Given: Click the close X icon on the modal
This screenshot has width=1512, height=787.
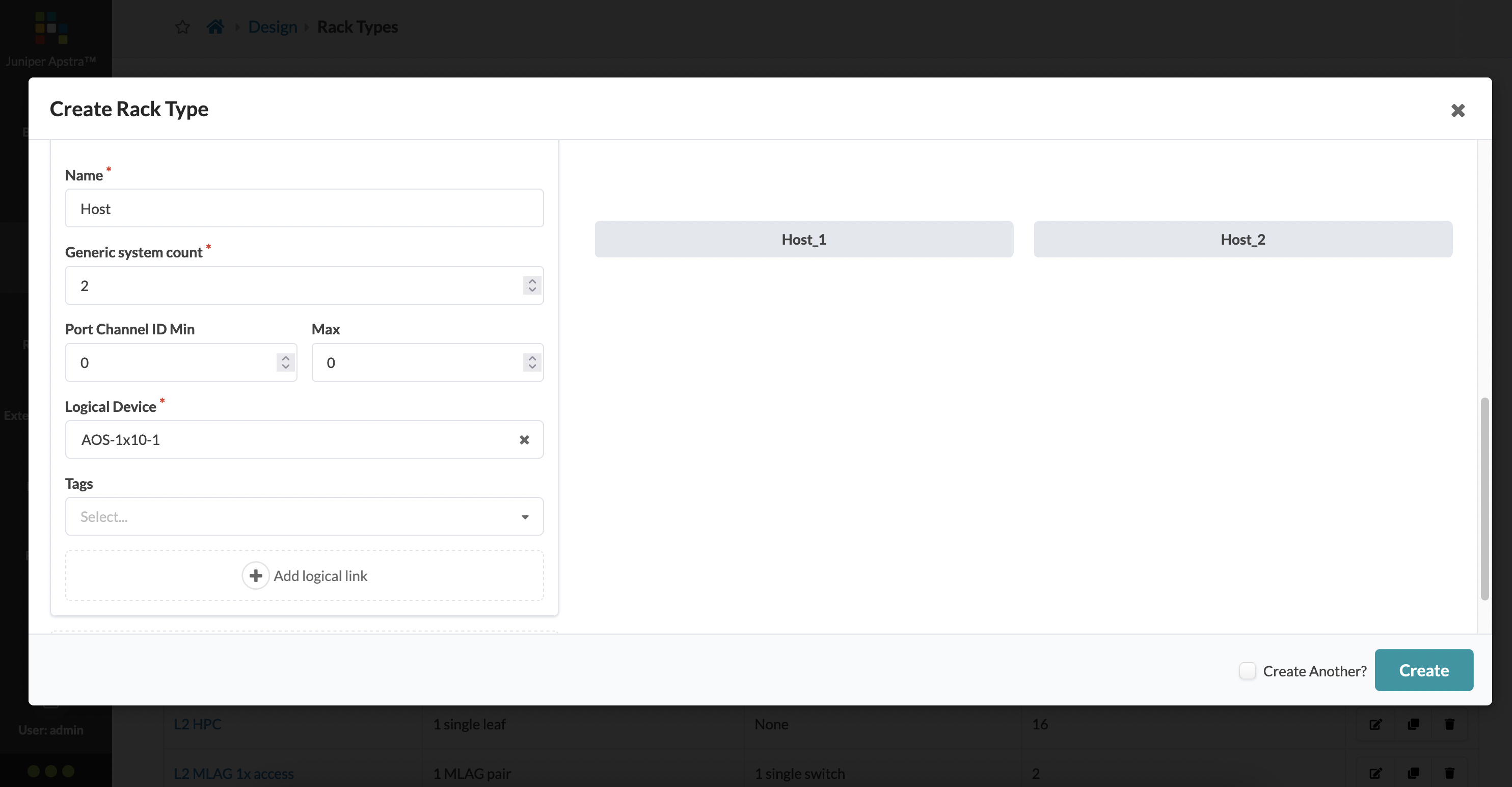Looking at the screenshot, I should pyautogui.click(x=1458, y=110).
